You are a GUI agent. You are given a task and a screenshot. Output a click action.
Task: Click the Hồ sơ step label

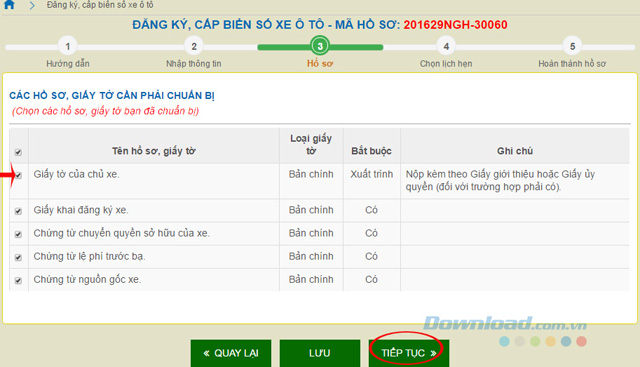[x=320, y=64]
